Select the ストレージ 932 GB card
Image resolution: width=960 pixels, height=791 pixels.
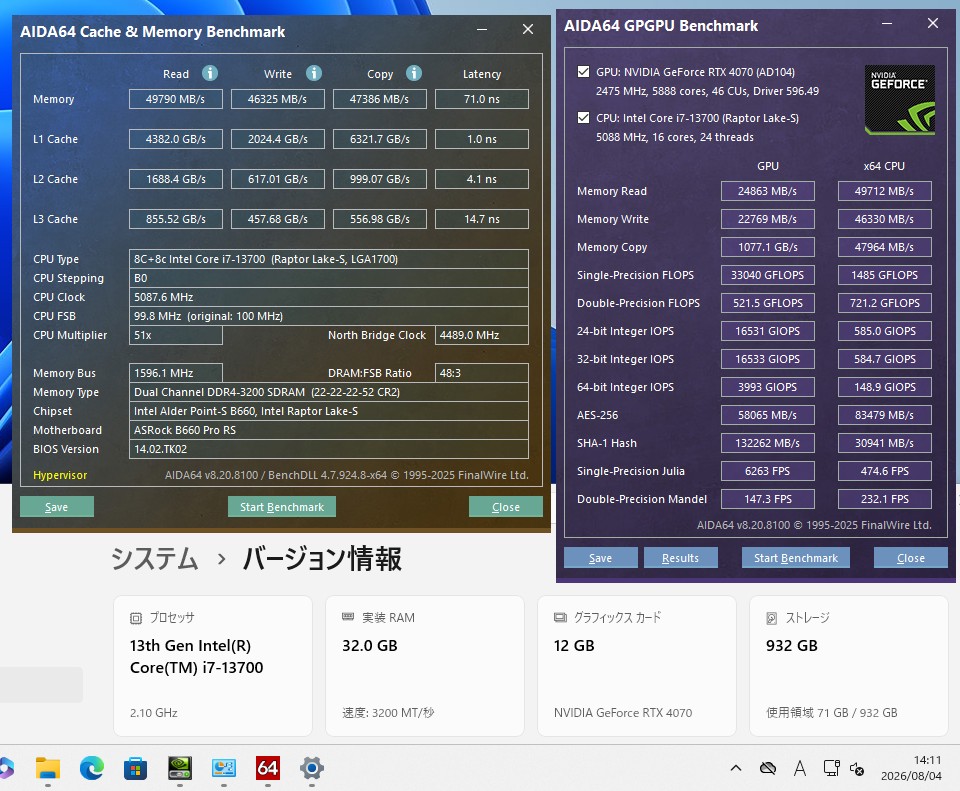click(849, 665)
